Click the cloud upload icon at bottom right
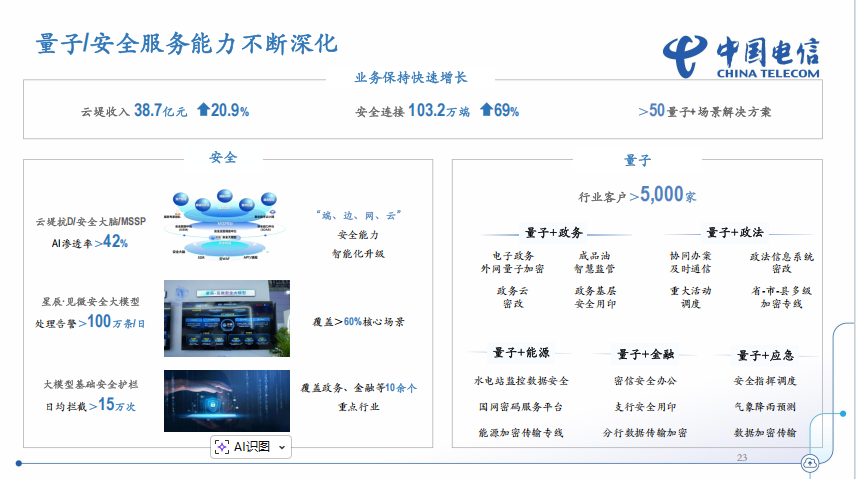856x479 pixels. (x=809, y=462)
